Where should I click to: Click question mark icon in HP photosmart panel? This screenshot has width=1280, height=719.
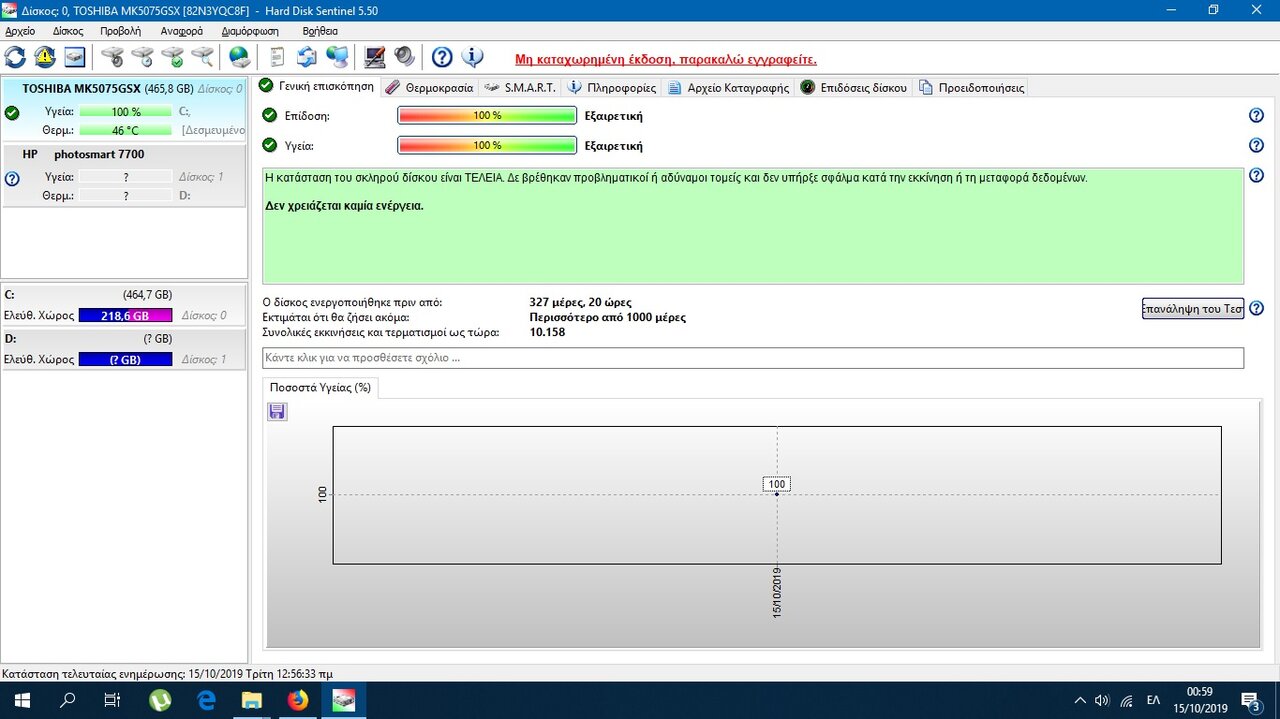pos(12,179)
